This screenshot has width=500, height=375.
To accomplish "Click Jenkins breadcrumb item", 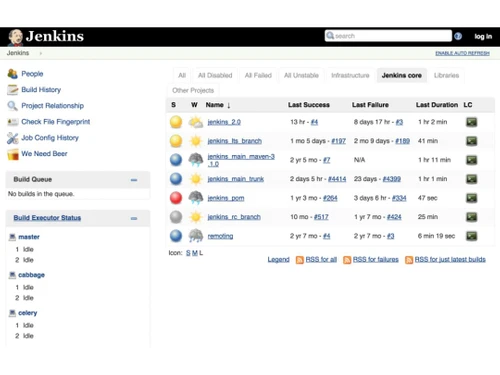I will coord(18,53).
